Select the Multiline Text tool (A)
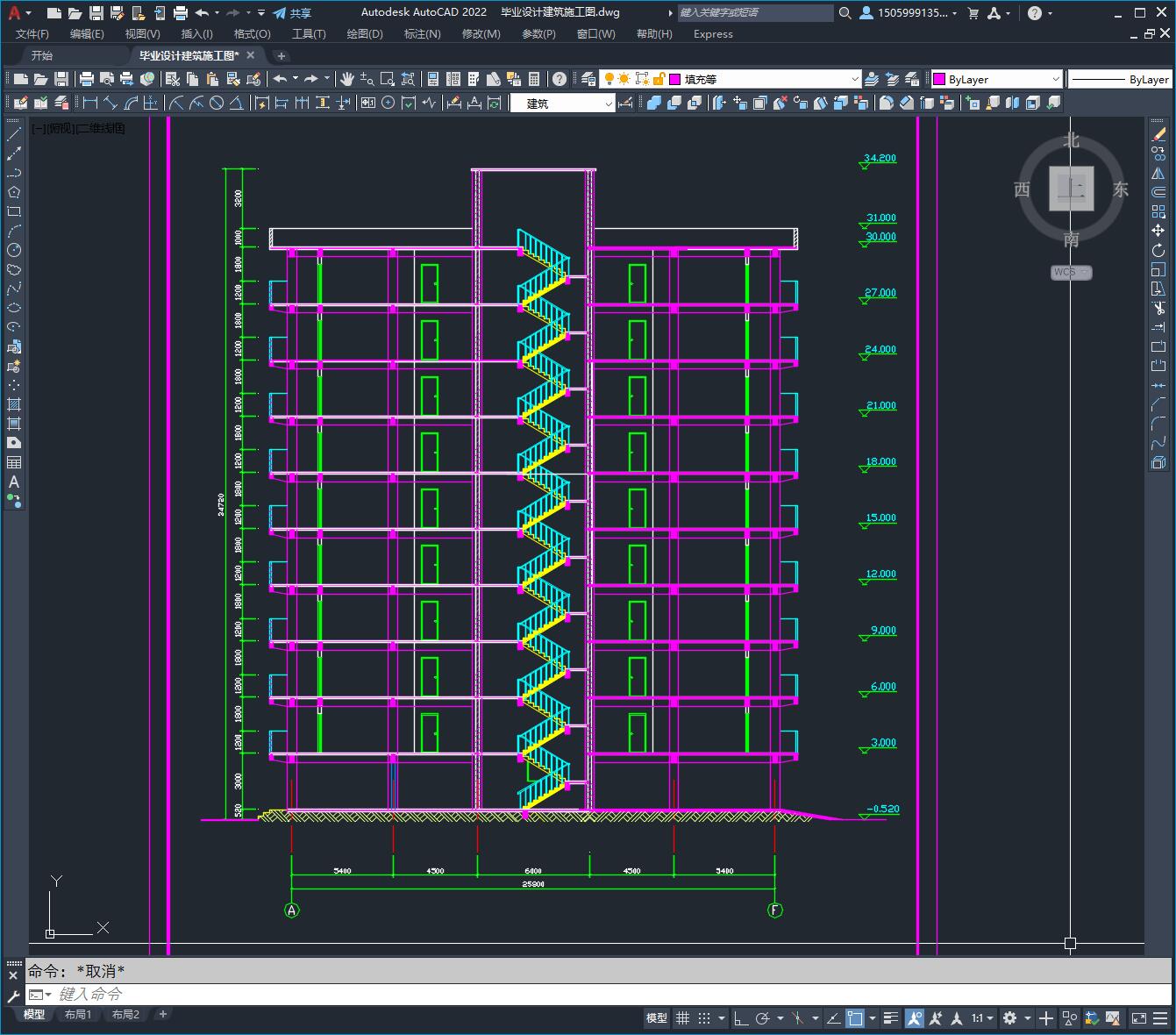This screenshot has width=1176, height=1035. point(14,482)
